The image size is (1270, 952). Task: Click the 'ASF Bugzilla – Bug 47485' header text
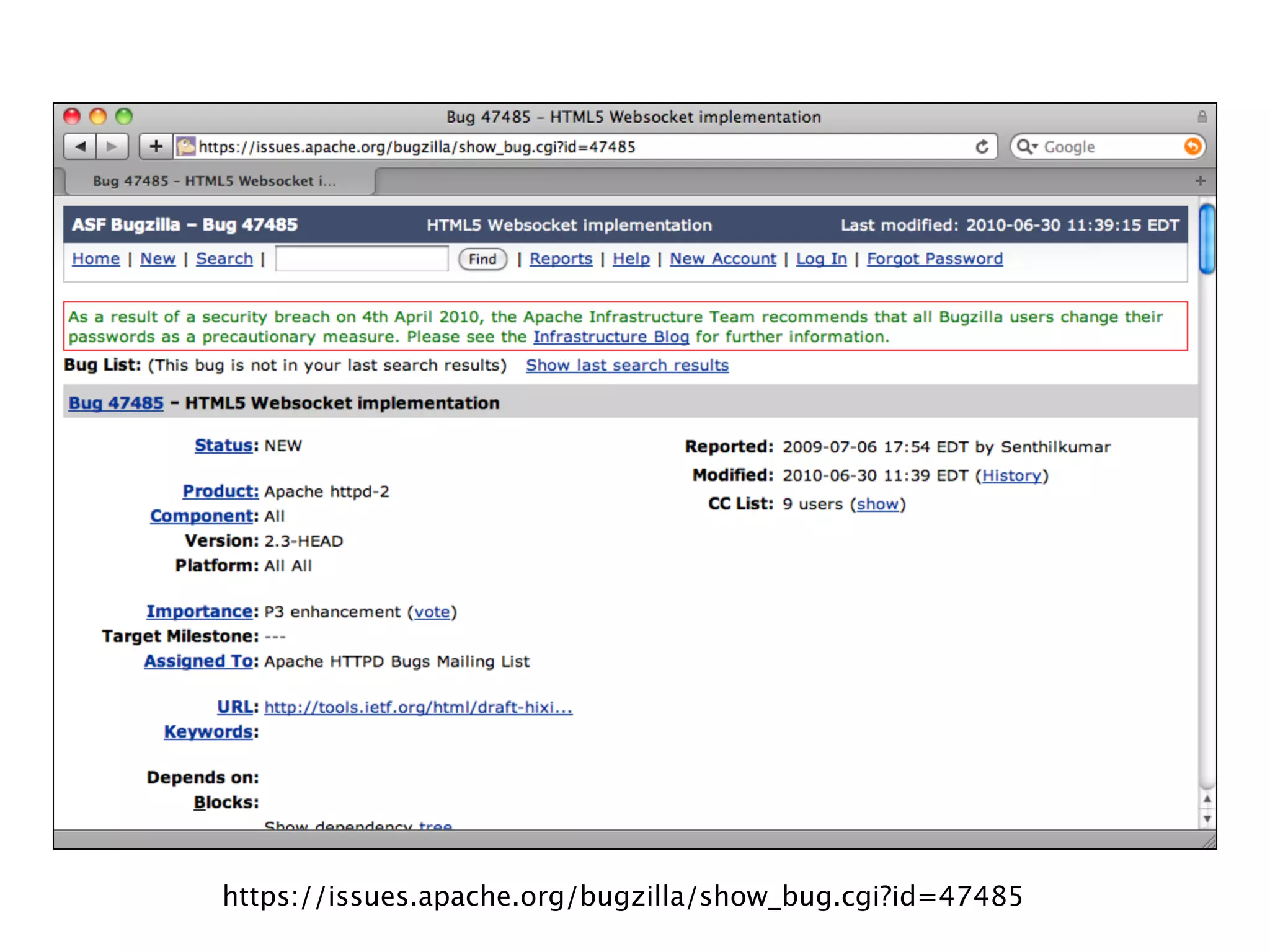185,225
